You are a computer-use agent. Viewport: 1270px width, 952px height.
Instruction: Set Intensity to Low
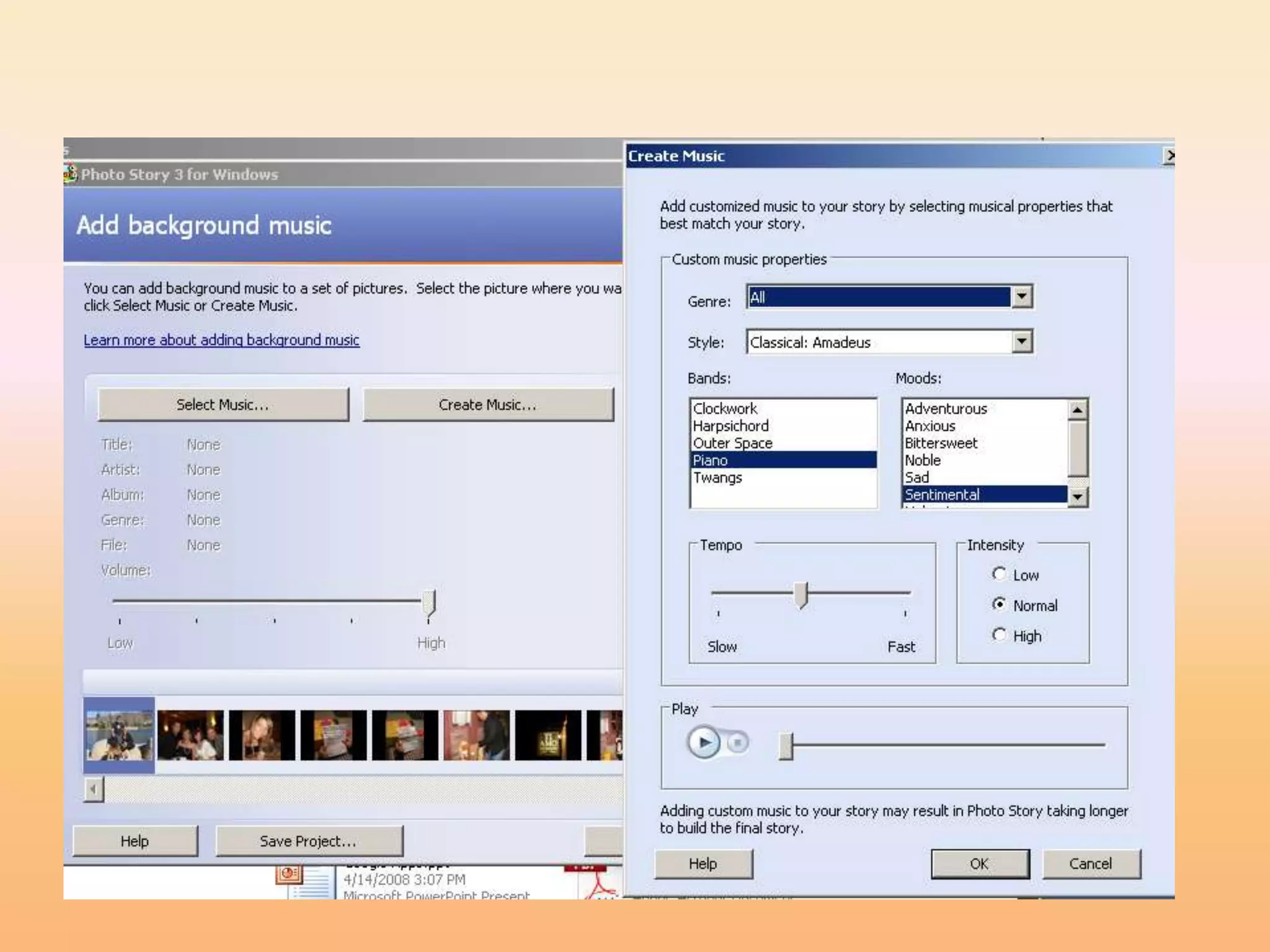pyautogui.click(x=998, y=575)
